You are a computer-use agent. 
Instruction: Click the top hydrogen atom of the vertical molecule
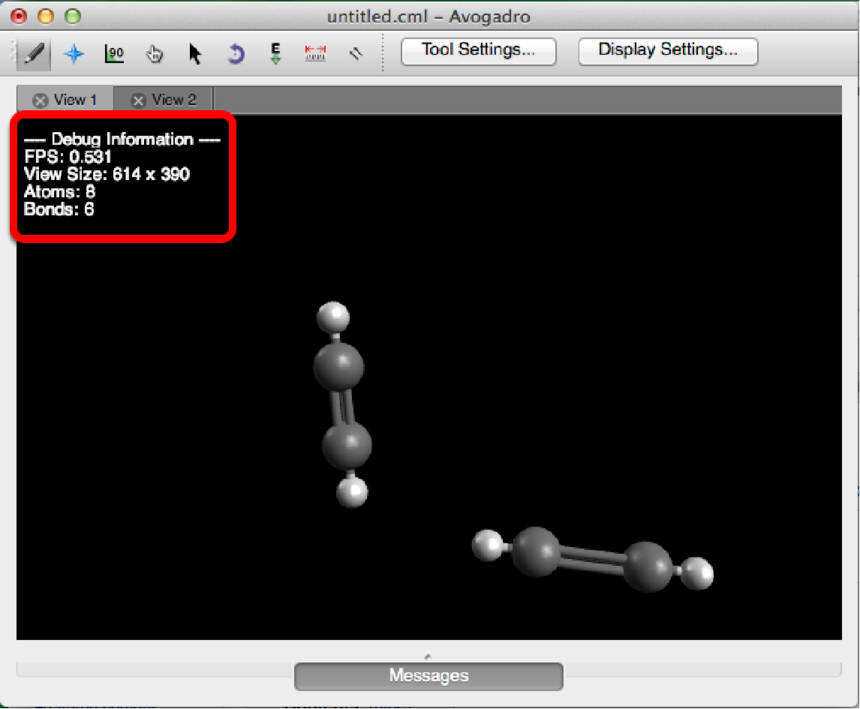pyautogui.click(x=333, y=318)
